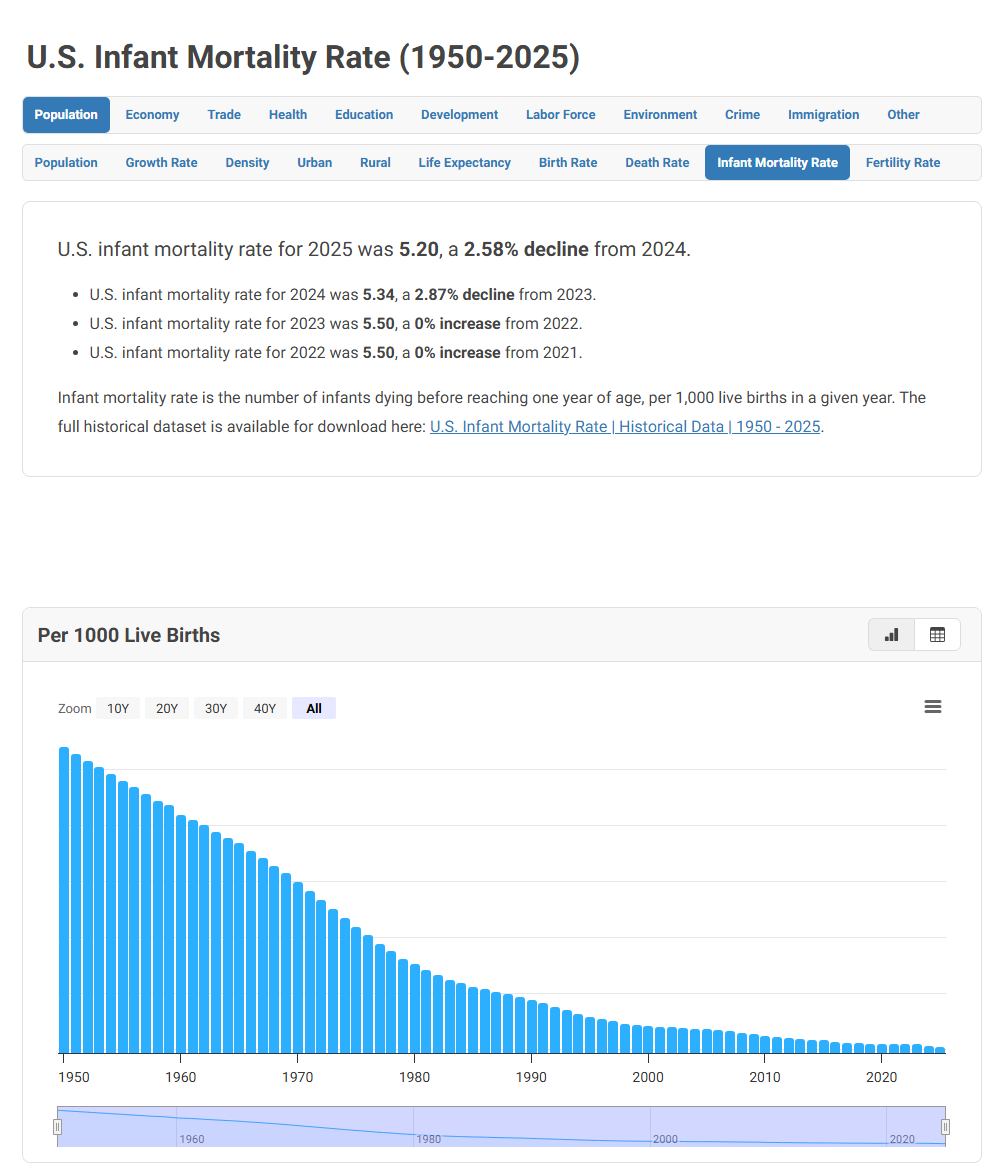Click the 'Zoom' label beside range buttons
This screenshot has width=996, height=1176.
tap(74, 709)
